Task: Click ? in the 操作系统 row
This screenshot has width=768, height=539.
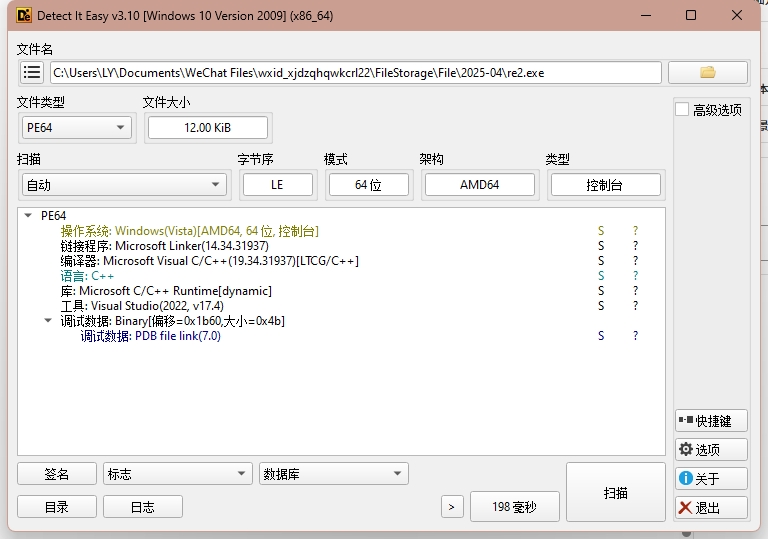Action: (635, 231)
